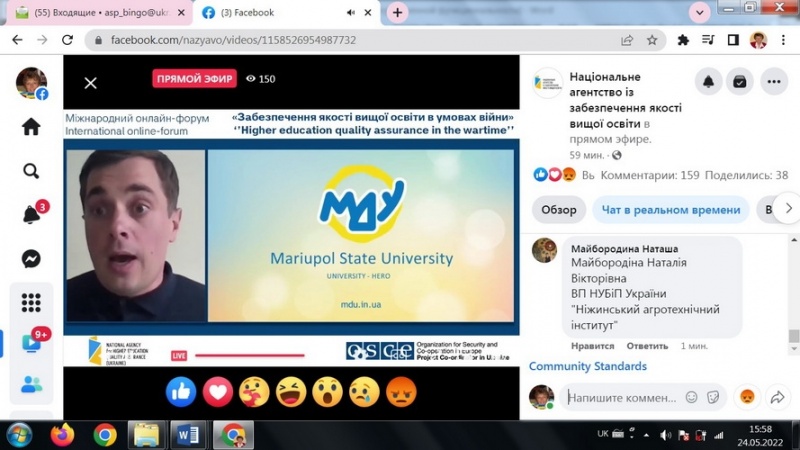This screenshot has height=450, width=800.
Task: Send the Angry reaction emoji
Action: [400, 392]
